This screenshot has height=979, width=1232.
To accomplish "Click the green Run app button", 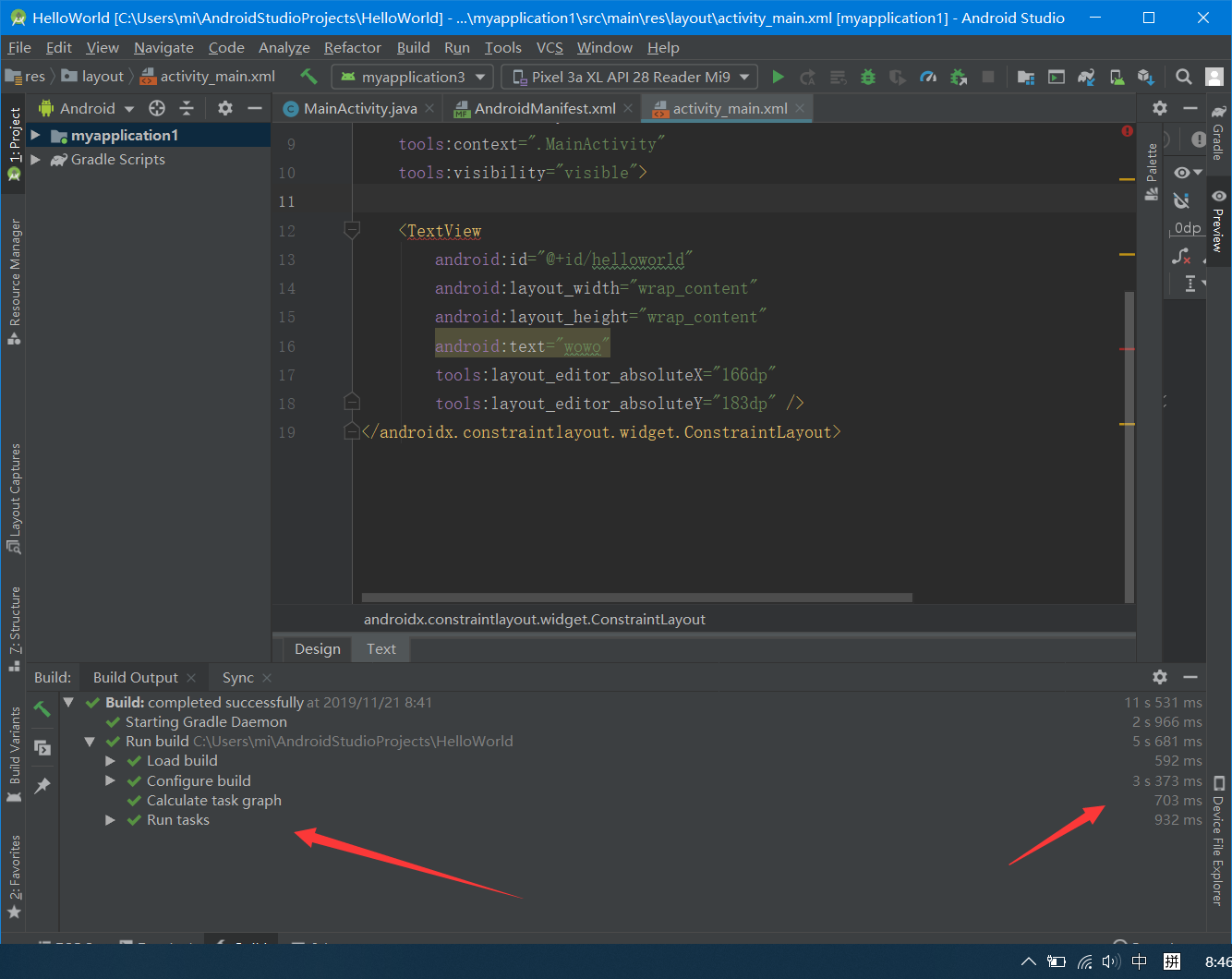I will (778, 77).
